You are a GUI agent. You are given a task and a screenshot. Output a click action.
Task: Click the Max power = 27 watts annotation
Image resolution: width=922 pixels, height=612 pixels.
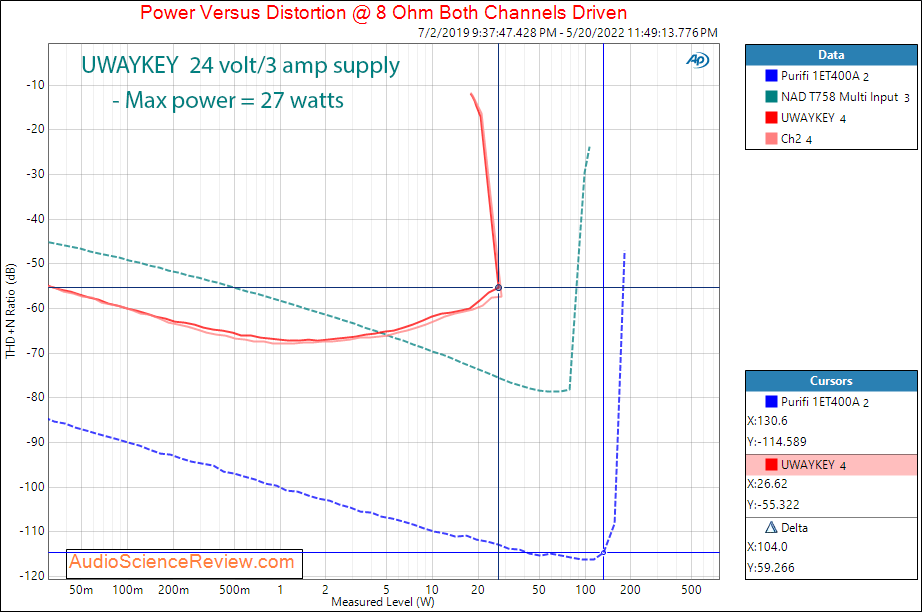click(x=228, y=101)
